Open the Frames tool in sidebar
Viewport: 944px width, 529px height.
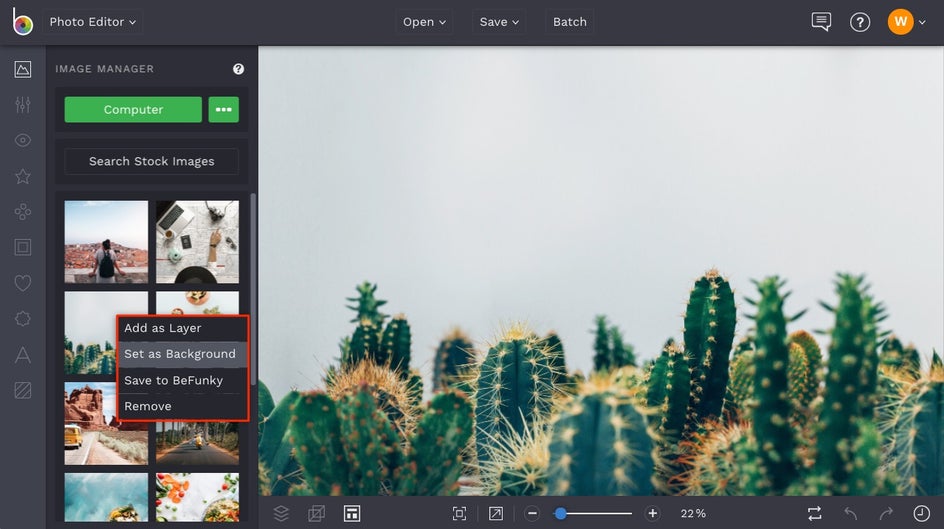point(22,247)
